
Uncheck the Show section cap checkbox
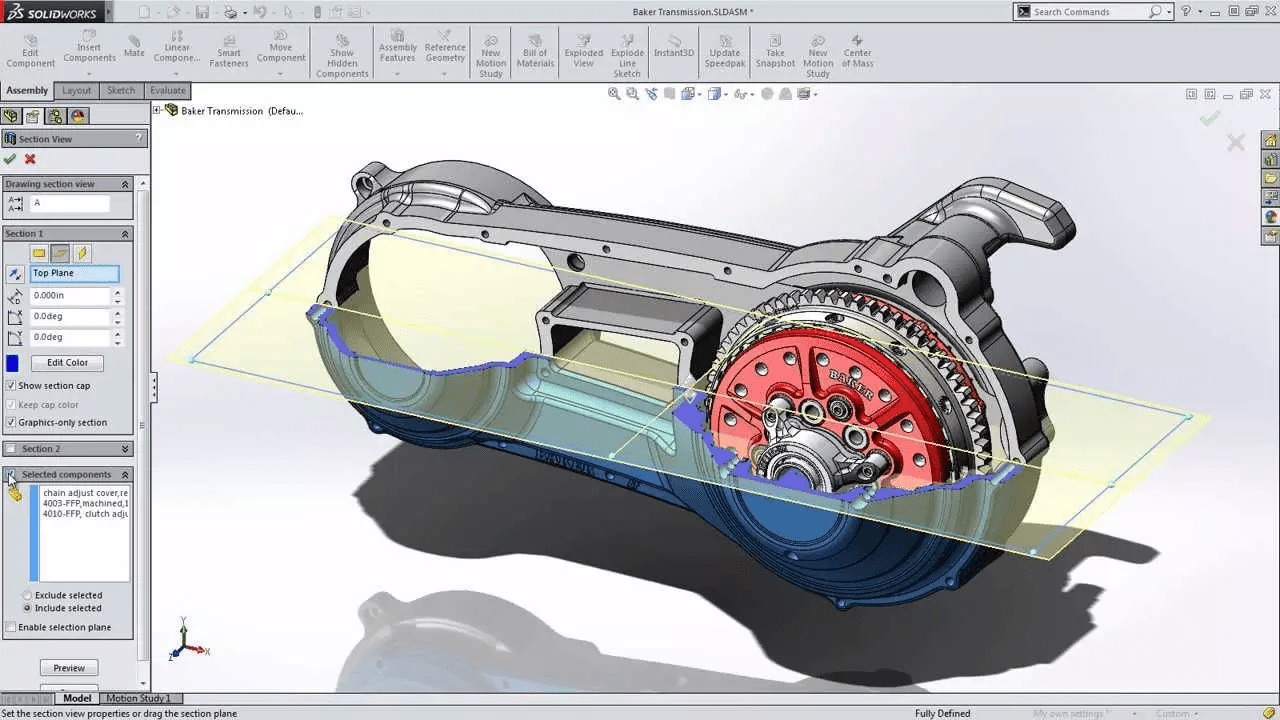pos(9,385)
